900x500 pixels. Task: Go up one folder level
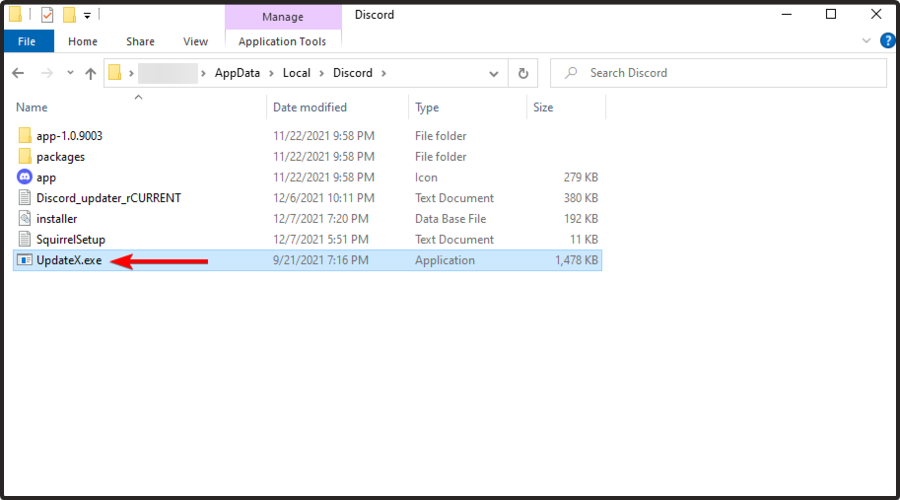[x=91, y=73]
